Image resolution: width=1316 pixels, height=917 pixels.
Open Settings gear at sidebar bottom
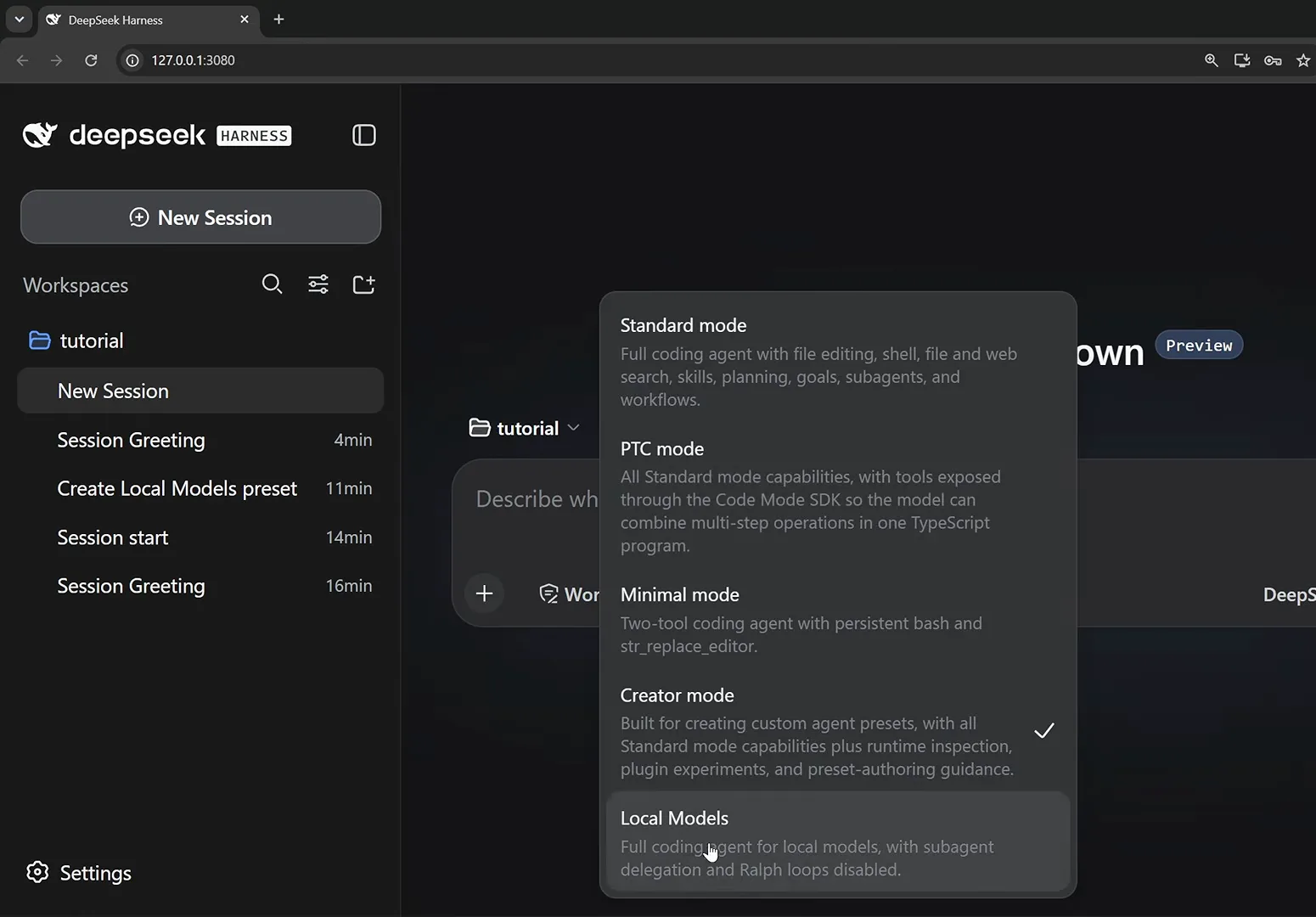point(37,872)
